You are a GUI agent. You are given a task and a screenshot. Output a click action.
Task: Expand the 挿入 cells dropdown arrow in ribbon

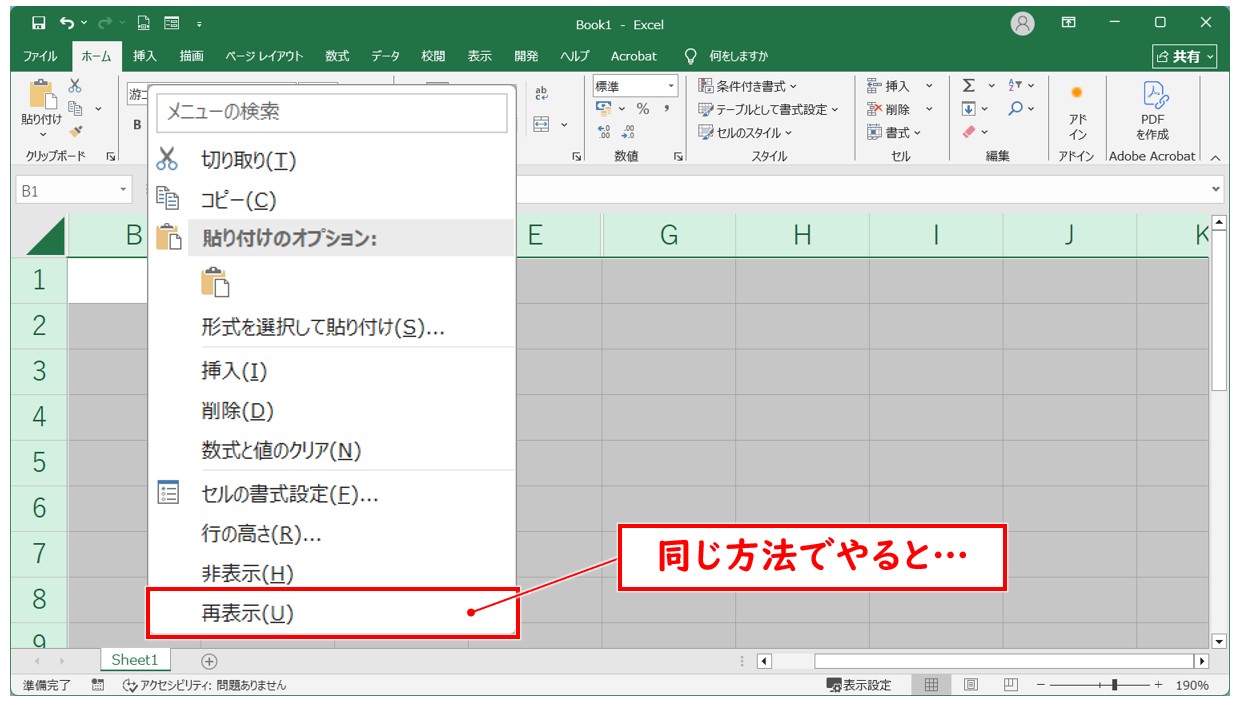pos(929,86)
